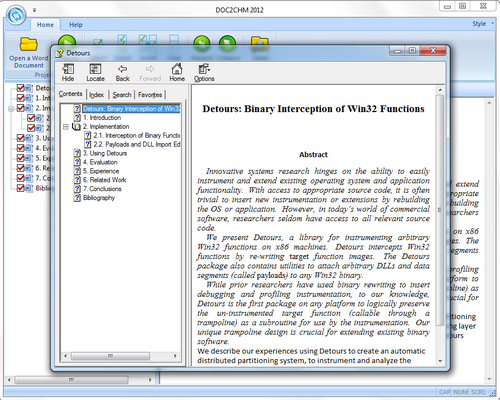The height and width of the screenshot is (400, 500).
Task: Click Open a Word Document folder icon
Action: tap(29, 44)
